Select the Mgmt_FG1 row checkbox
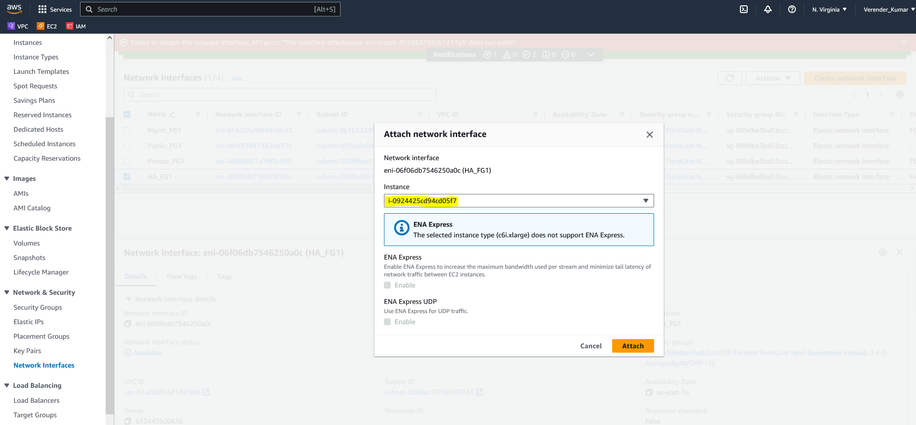The width and height of the screenshot is (916, 425). pyautogui.click(x=127, y=130)
